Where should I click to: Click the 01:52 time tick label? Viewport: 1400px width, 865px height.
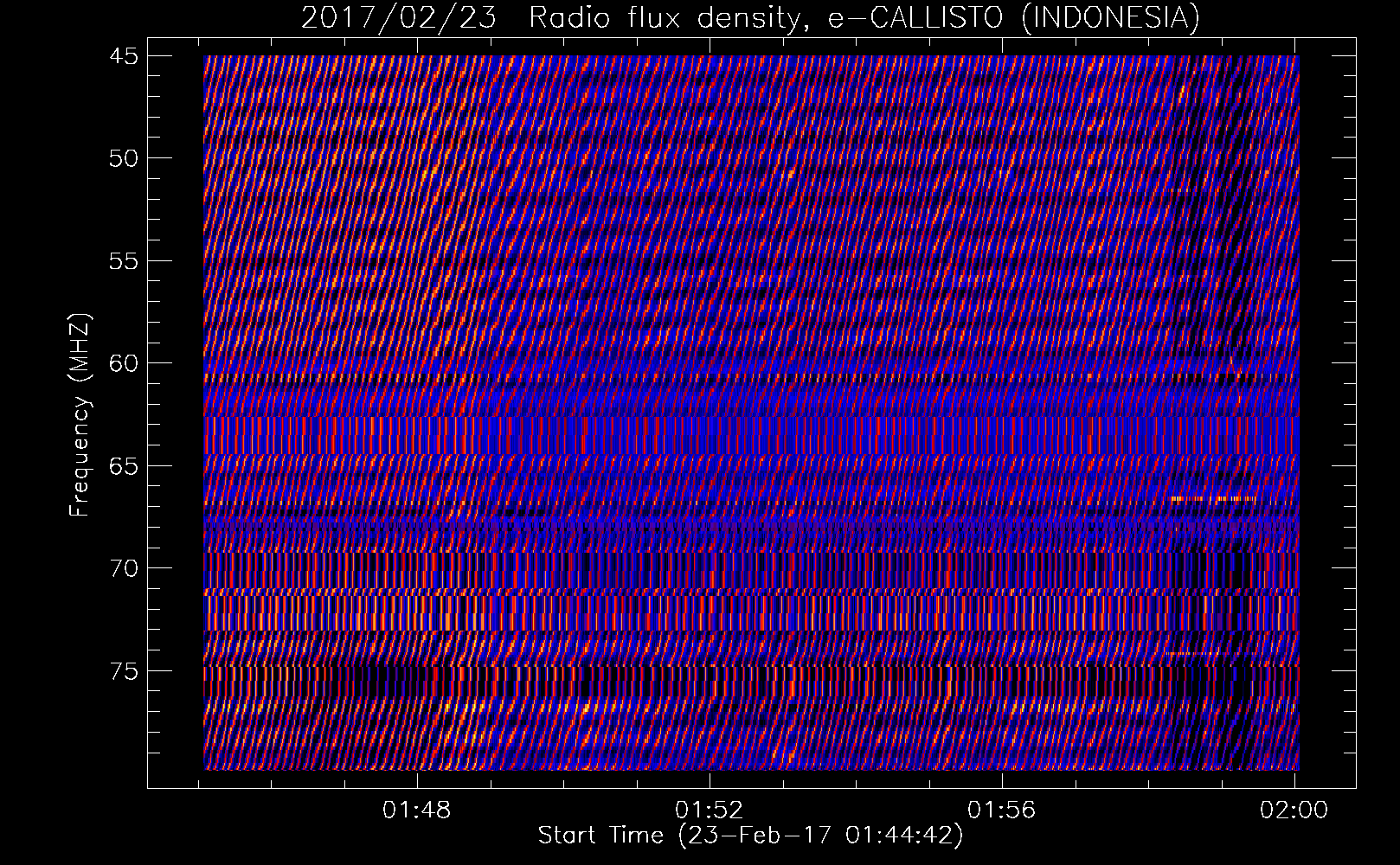coord(710,811)
